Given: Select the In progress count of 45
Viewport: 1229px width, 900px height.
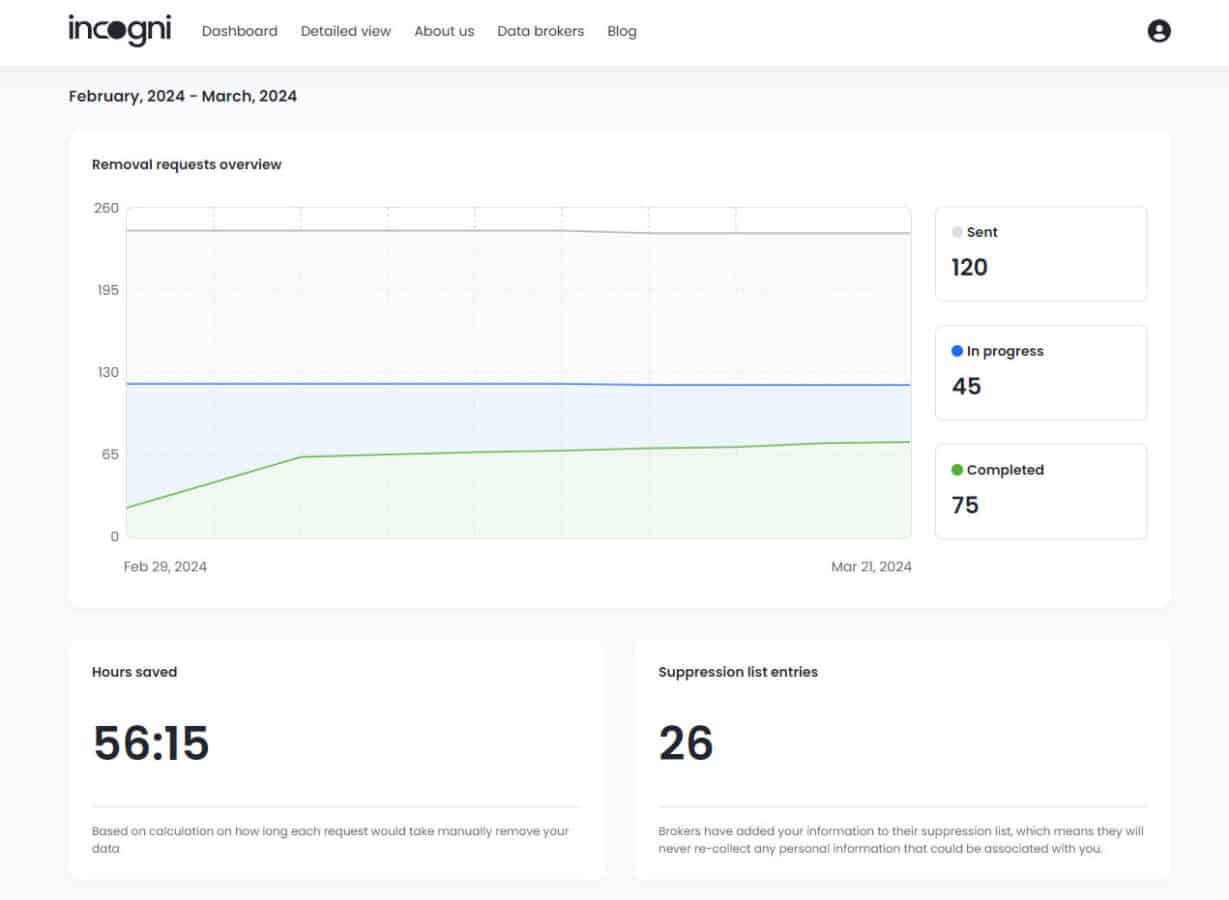Looking at the screenshot, I should [x=966, y=386].
